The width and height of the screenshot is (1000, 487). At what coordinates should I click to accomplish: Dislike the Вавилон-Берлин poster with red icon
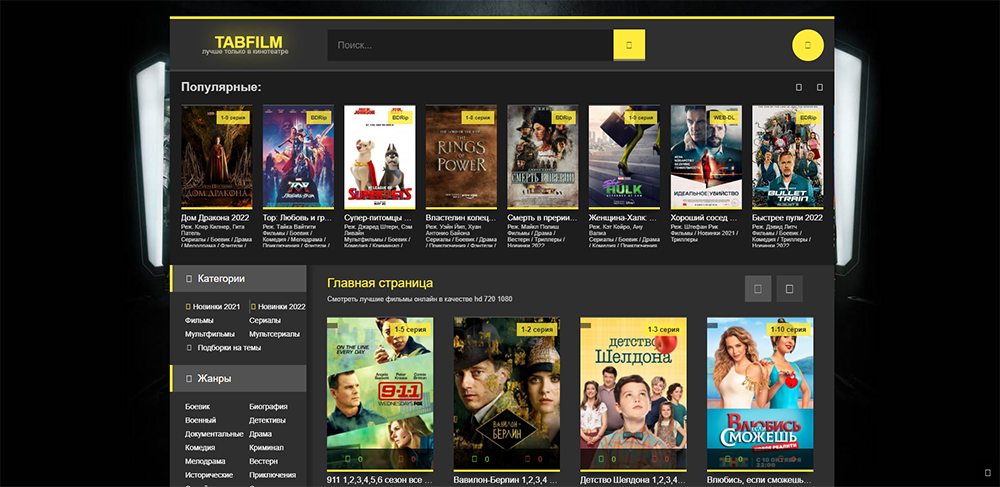coord(528,459)
